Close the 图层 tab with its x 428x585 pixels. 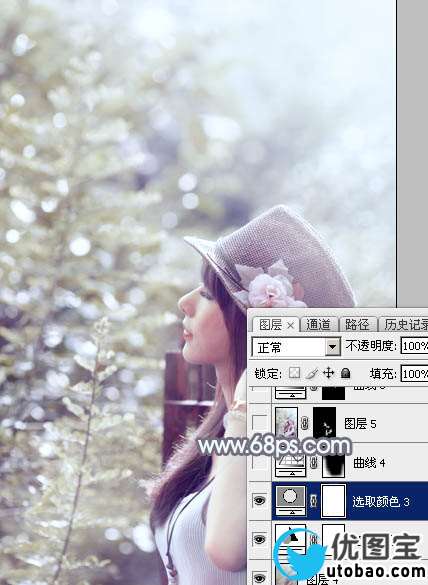pyautogui.click(x=290, y=326)
